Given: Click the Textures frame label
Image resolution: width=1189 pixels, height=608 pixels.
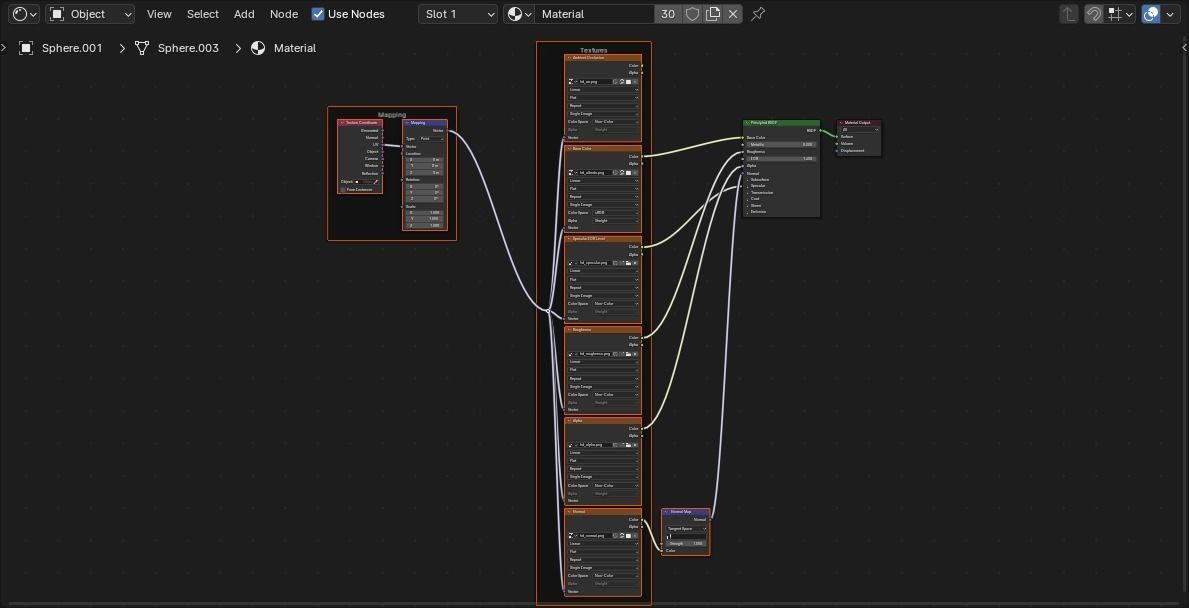Looking at the screenshot, I should [594, 50].
